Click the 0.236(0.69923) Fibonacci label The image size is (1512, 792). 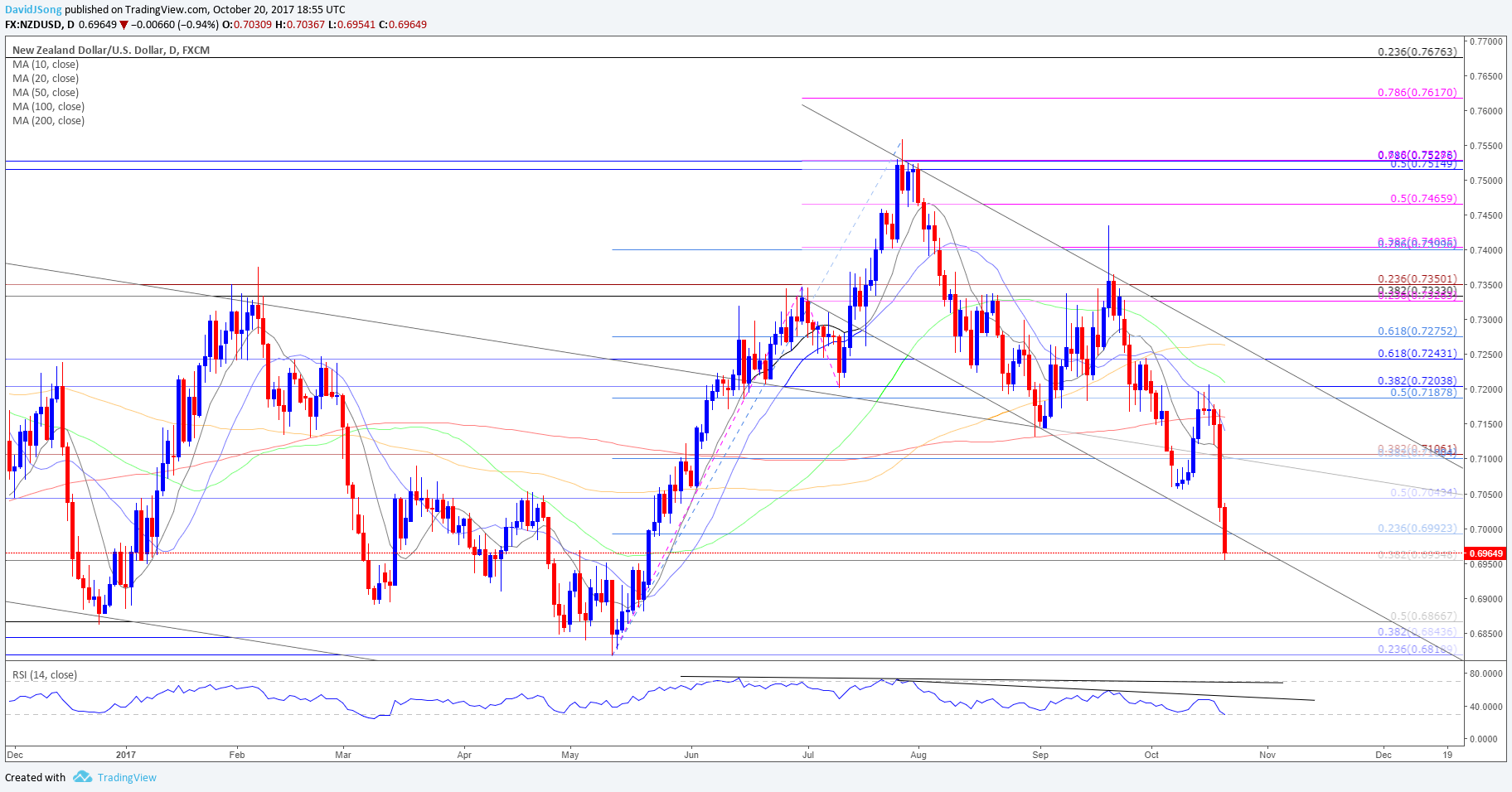pos(1417,529)
